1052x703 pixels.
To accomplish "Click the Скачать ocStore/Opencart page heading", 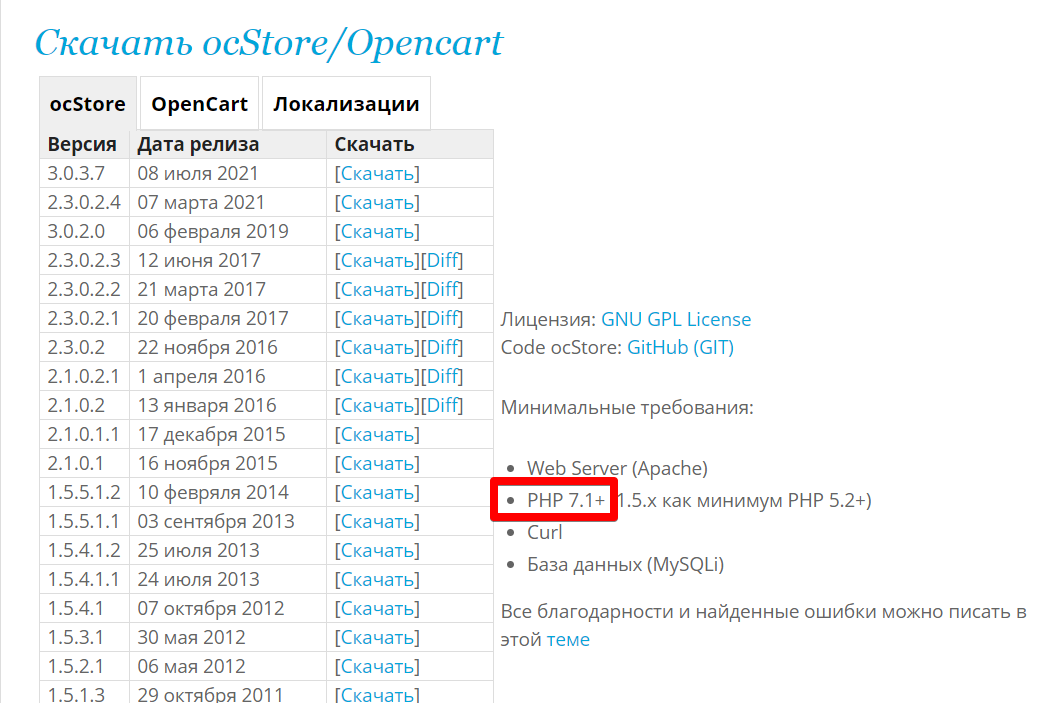I will [x=269, y=42].
